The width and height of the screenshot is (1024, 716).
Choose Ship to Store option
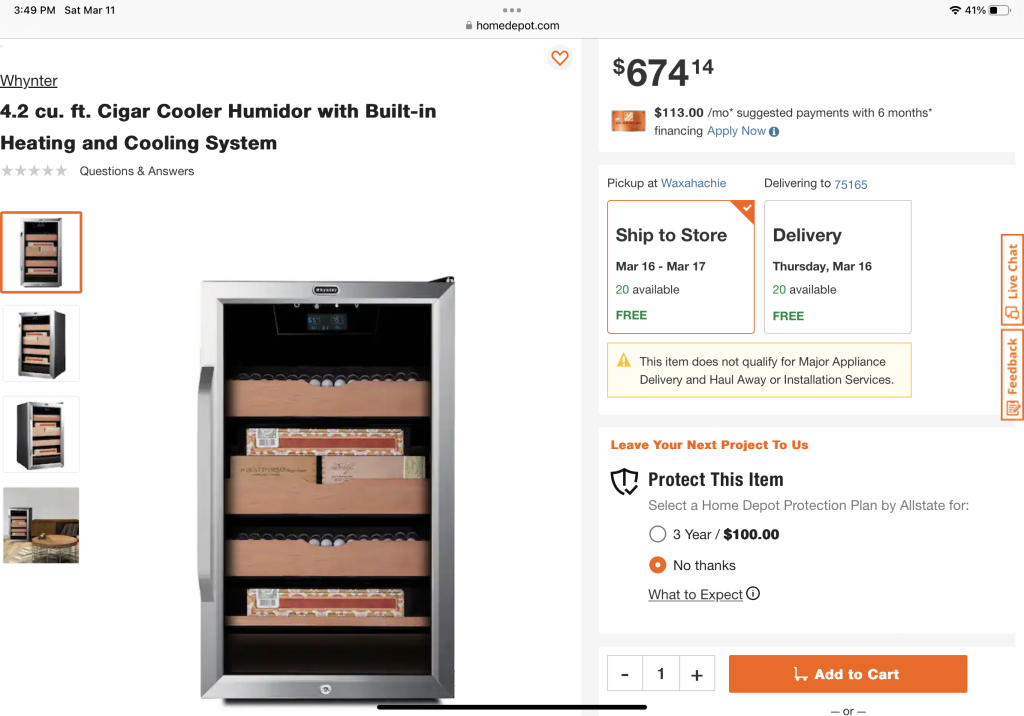coord(680,266)
